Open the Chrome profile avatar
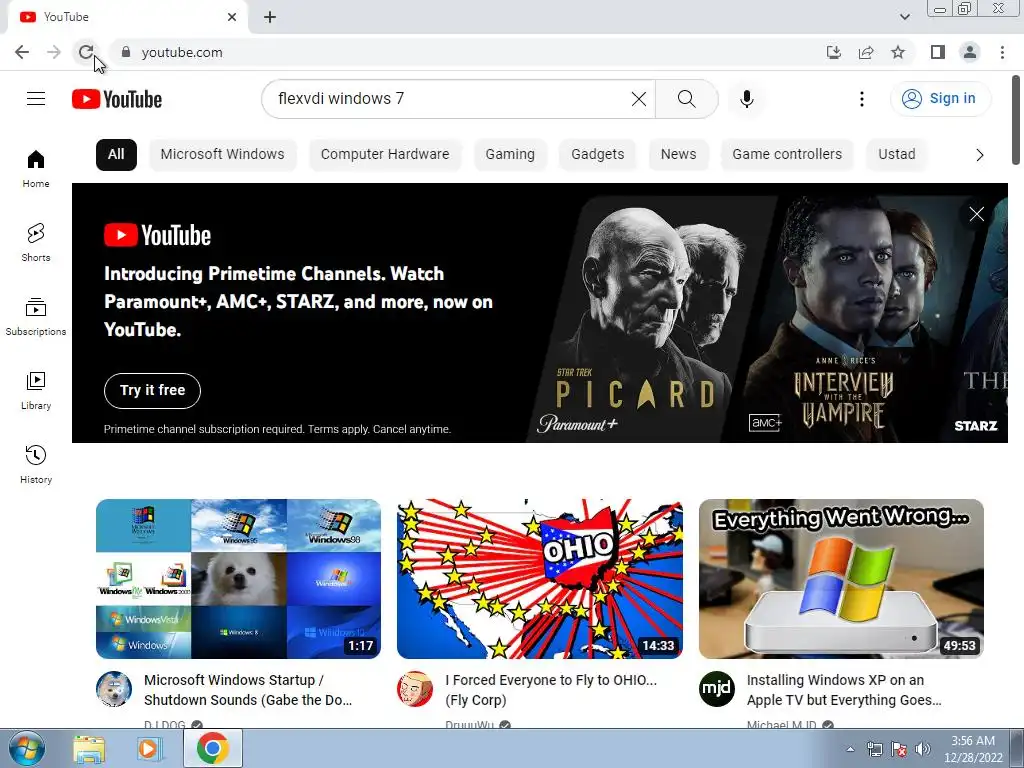 tap(970, 52)
